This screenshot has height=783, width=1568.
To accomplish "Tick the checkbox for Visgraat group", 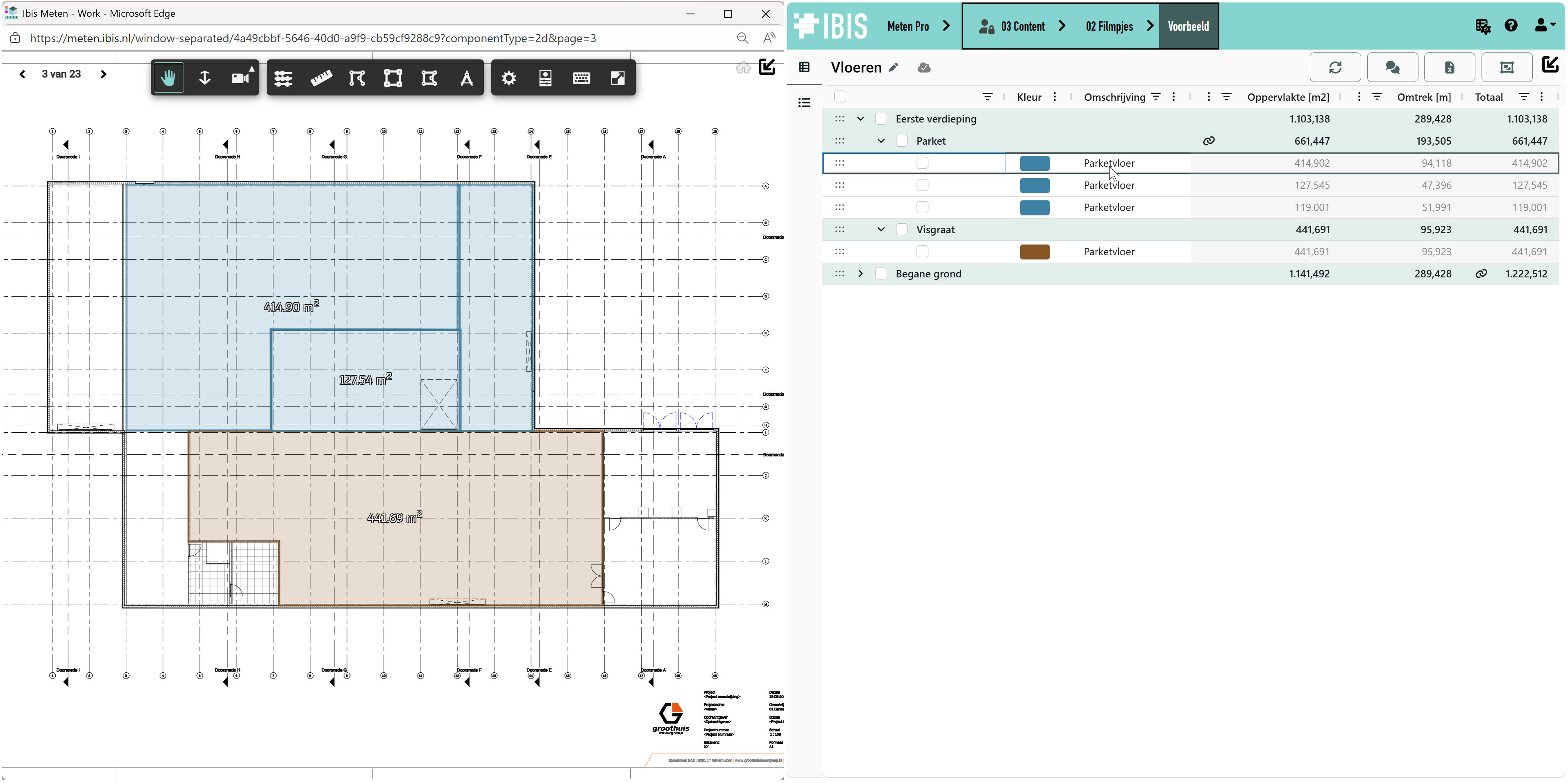I will [x=901, y=229].
